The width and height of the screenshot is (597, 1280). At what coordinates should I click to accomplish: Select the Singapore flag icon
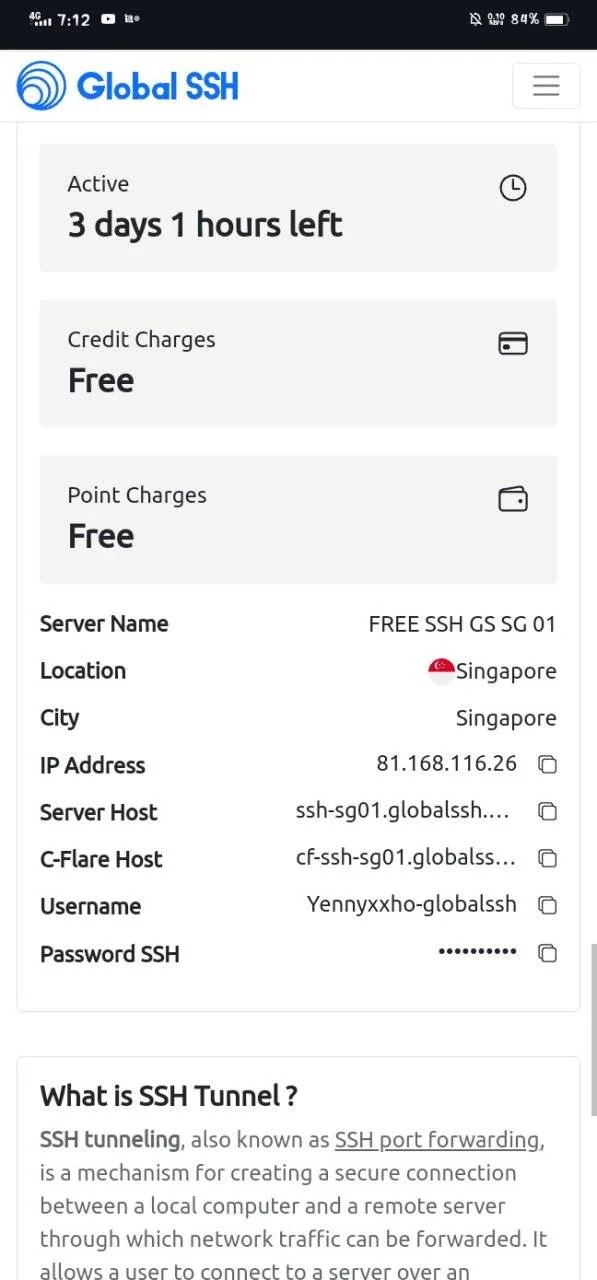(x=441, y=671)
